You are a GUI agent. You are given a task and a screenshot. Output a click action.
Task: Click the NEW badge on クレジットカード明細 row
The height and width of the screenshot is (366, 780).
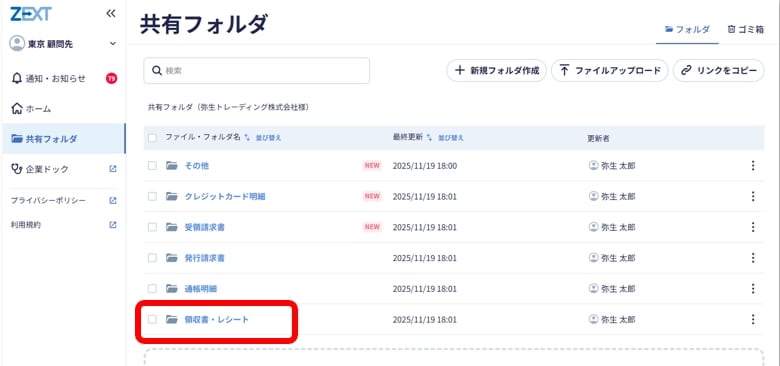click(x=372, y=196)
